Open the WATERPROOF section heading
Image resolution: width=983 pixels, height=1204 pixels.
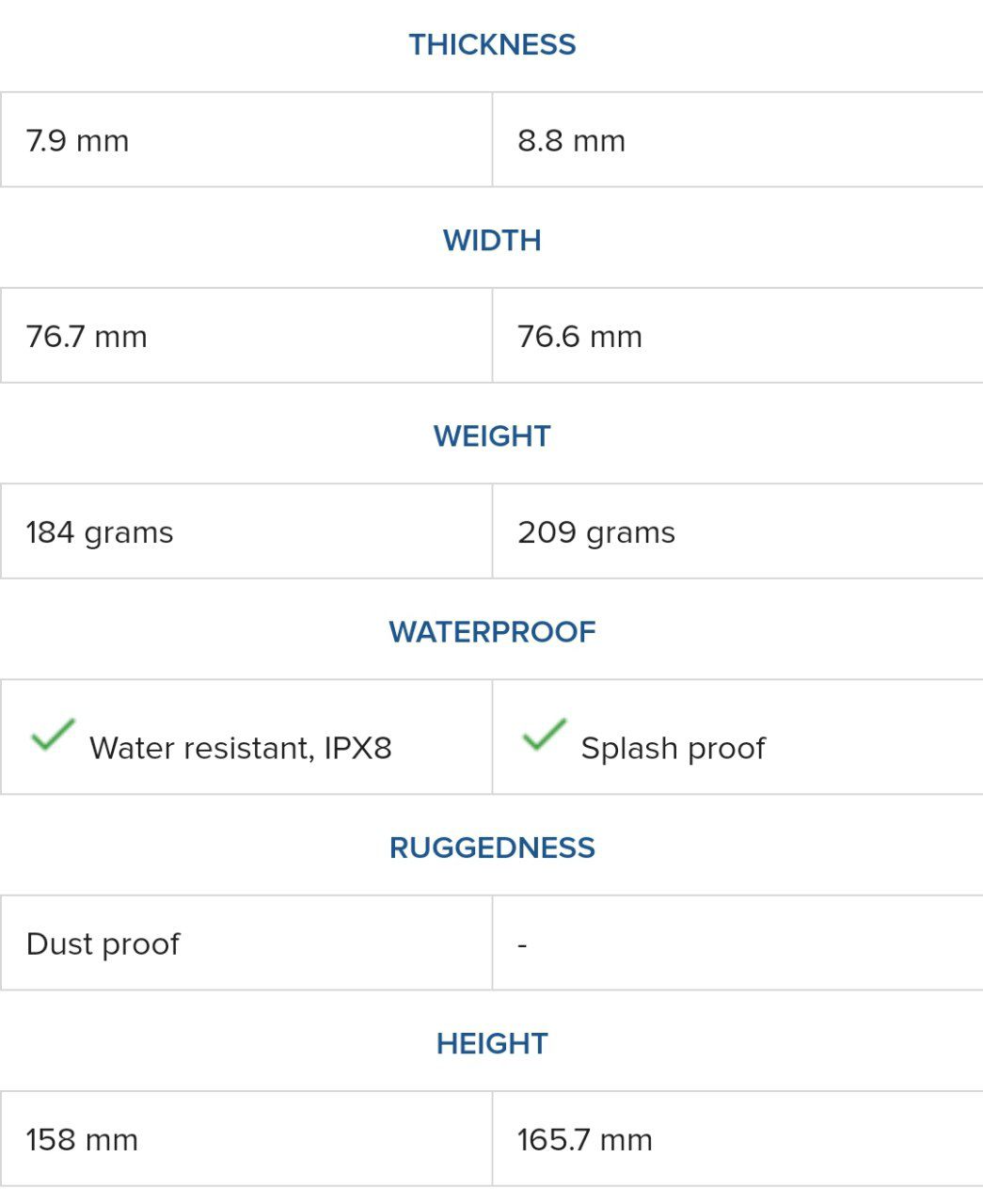tap(492, 631)
